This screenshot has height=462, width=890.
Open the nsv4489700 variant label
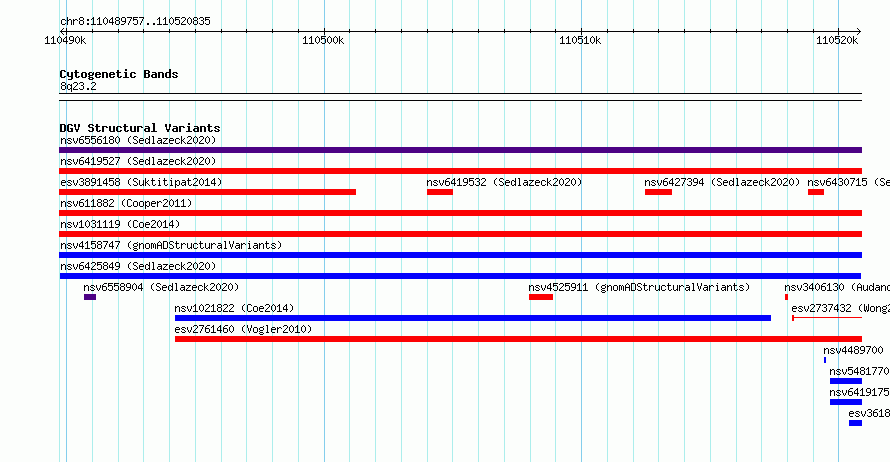[853, 350]
